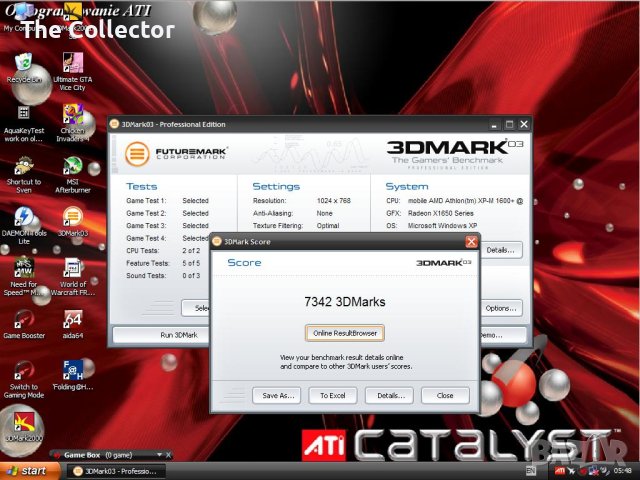The height and width of the screenshot is (480, 640).
Task: Click the Sound Tests 0 of 3 value
Action: coord(191,276)
